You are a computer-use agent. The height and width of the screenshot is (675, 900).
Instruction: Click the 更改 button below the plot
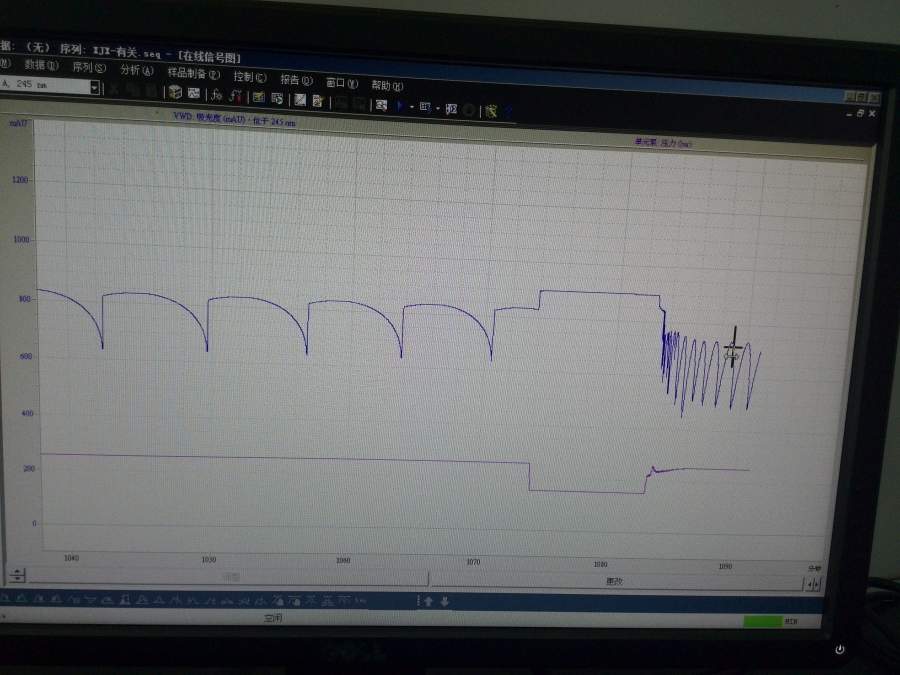615,581
